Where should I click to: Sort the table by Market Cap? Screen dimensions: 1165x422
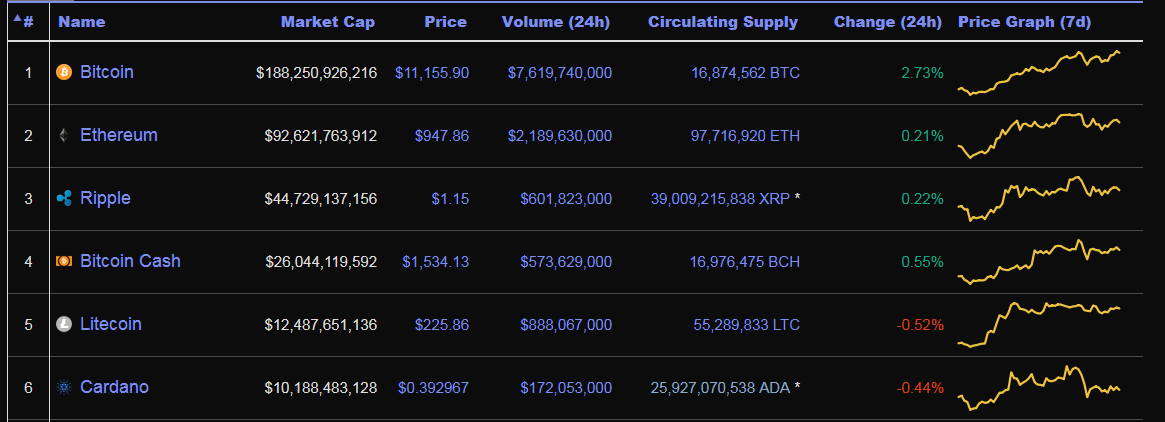(327, 22)
